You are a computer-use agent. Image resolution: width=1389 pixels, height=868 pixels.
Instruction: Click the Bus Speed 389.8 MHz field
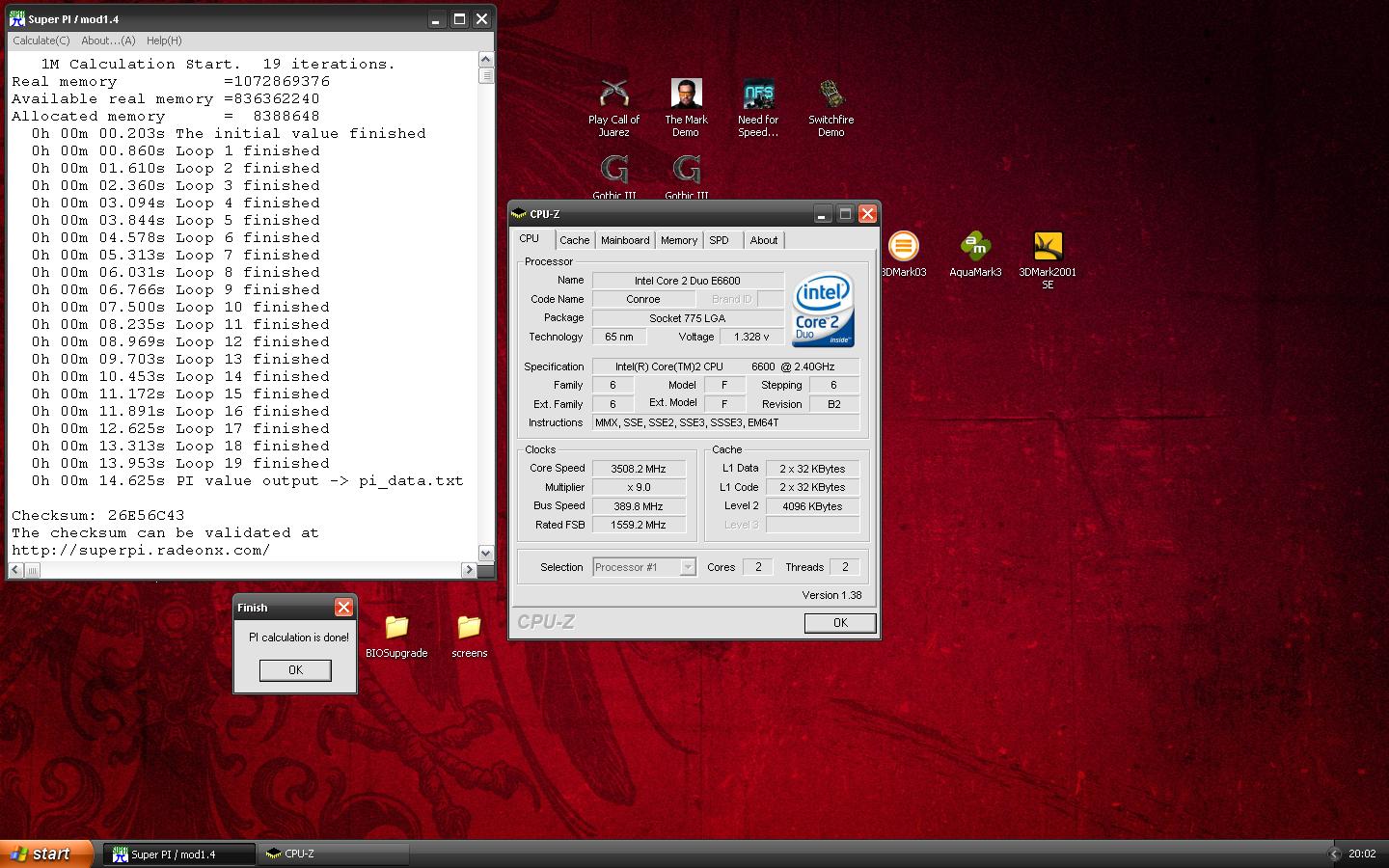pos(639,506)
